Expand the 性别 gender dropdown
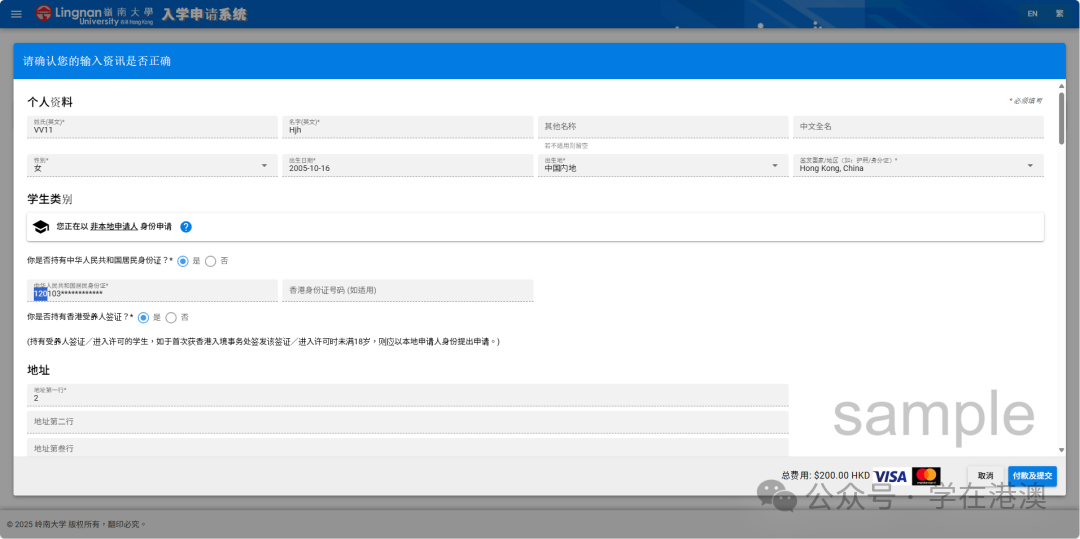The height and width of the screenshot is (539, 1080). pos(264,166)
